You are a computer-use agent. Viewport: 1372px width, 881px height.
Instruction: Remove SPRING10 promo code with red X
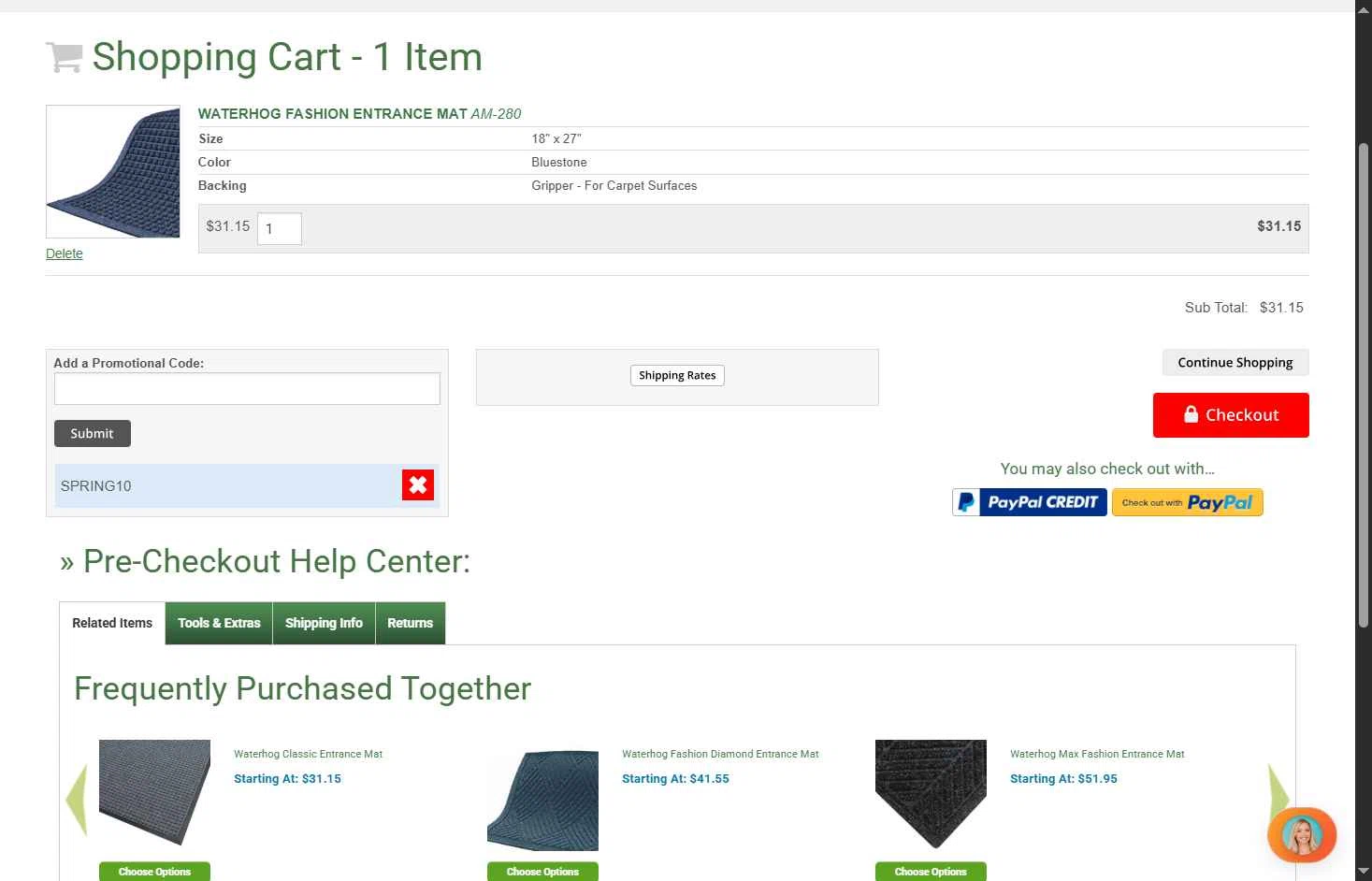[x=418, y=485]
